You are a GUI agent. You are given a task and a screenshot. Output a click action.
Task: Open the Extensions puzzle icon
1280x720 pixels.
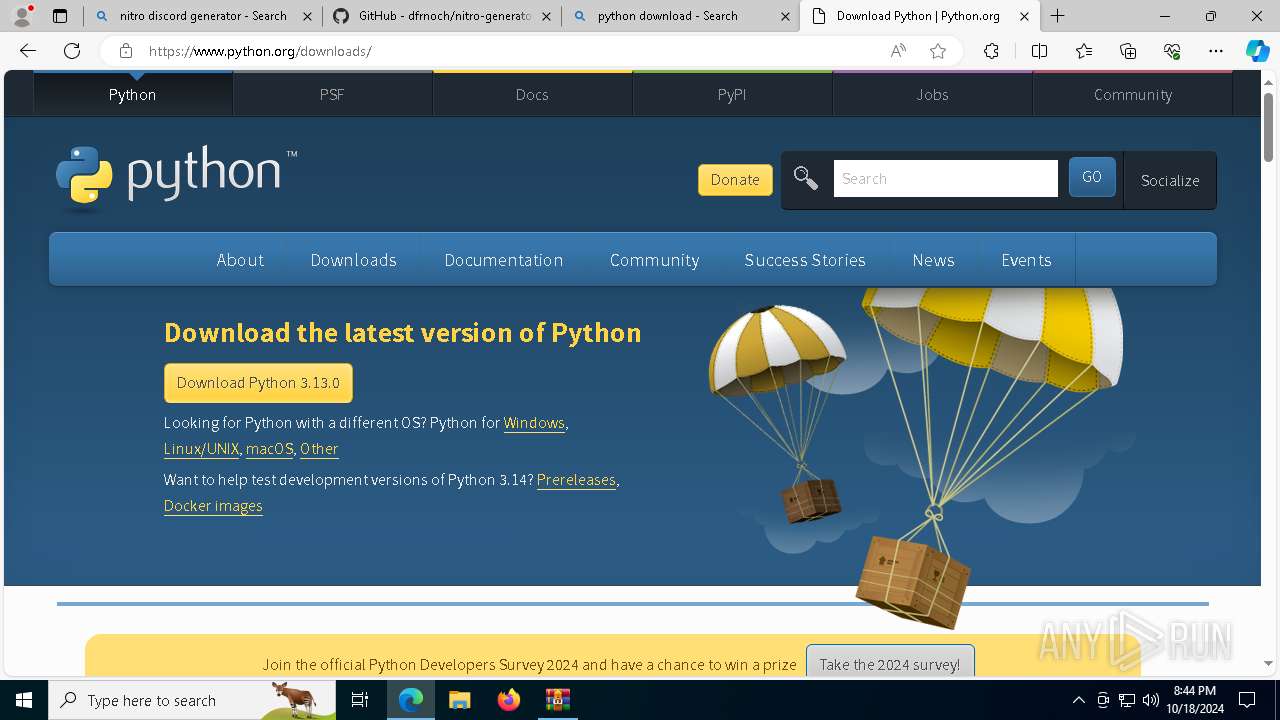[991, 51]
